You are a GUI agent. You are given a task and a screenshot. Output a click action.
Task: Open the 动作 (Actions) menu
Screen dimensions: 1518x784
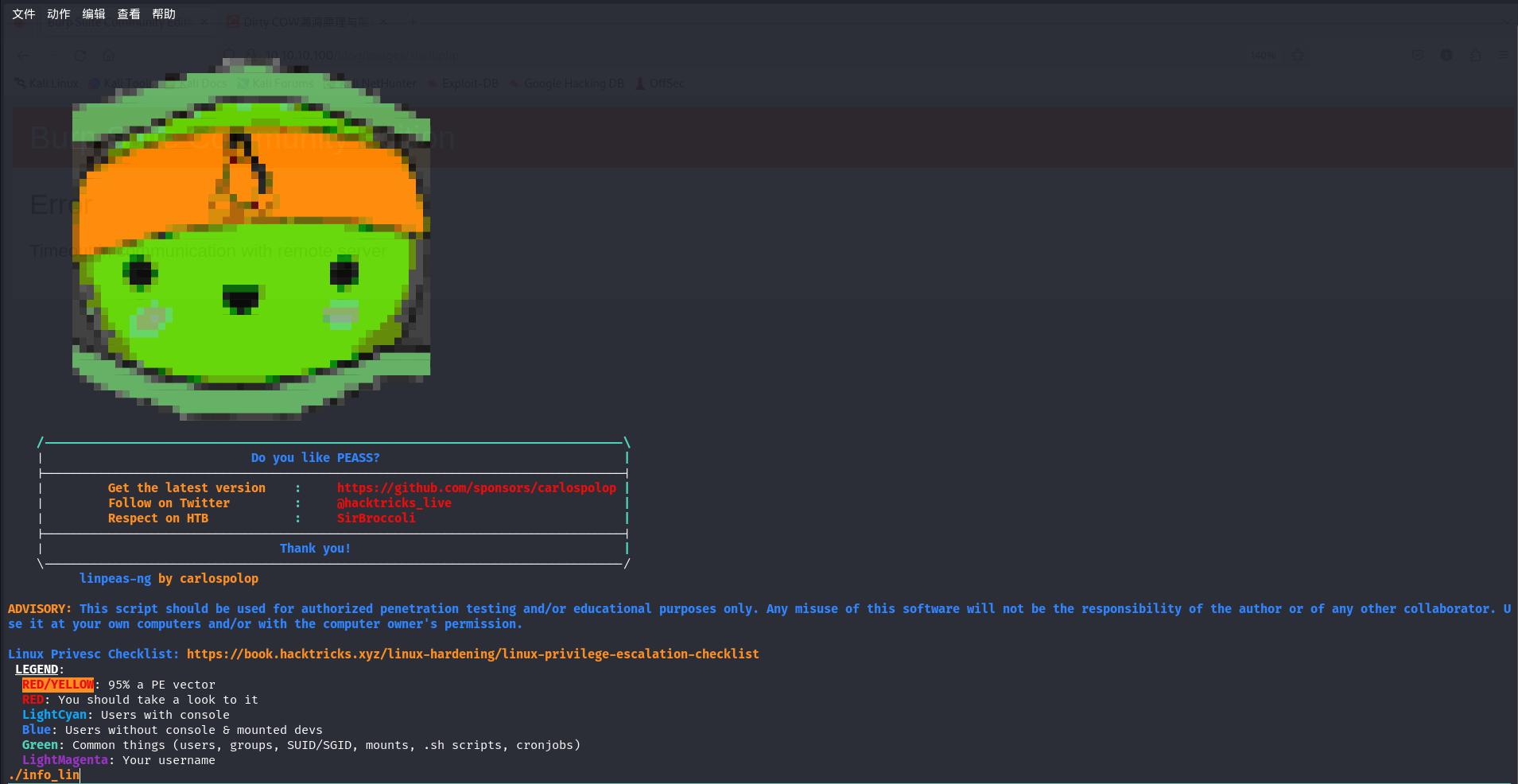click(59, 14)
